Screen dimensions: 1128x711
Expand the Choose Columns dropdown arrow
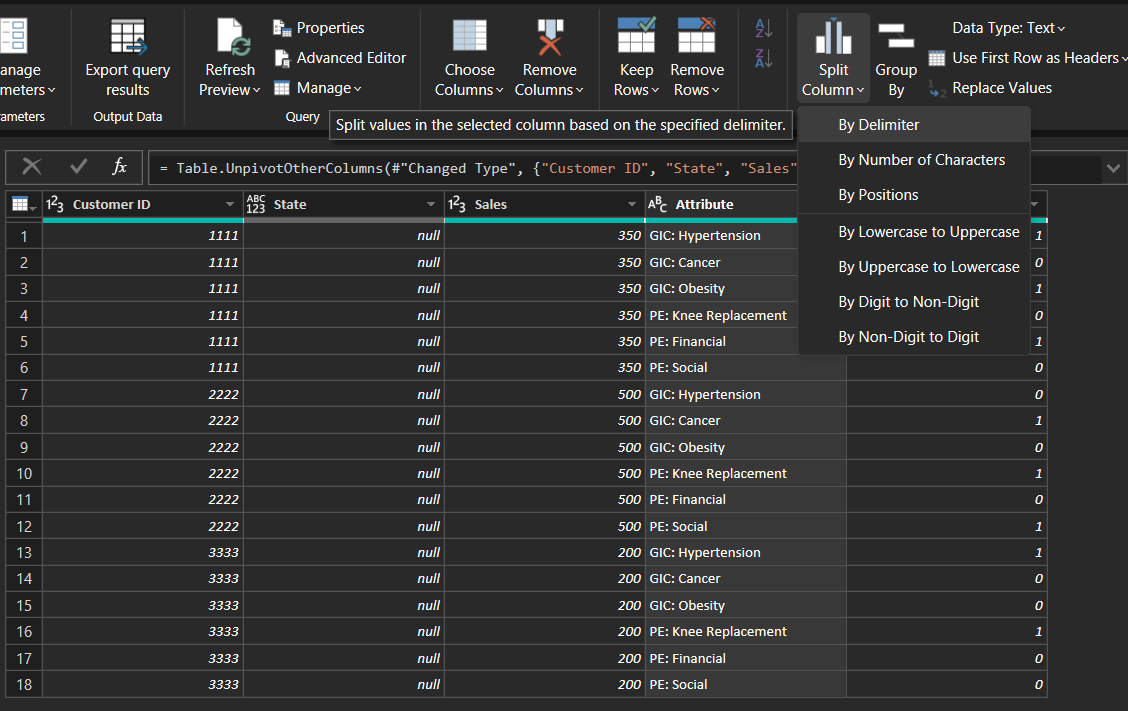[499, 91]
